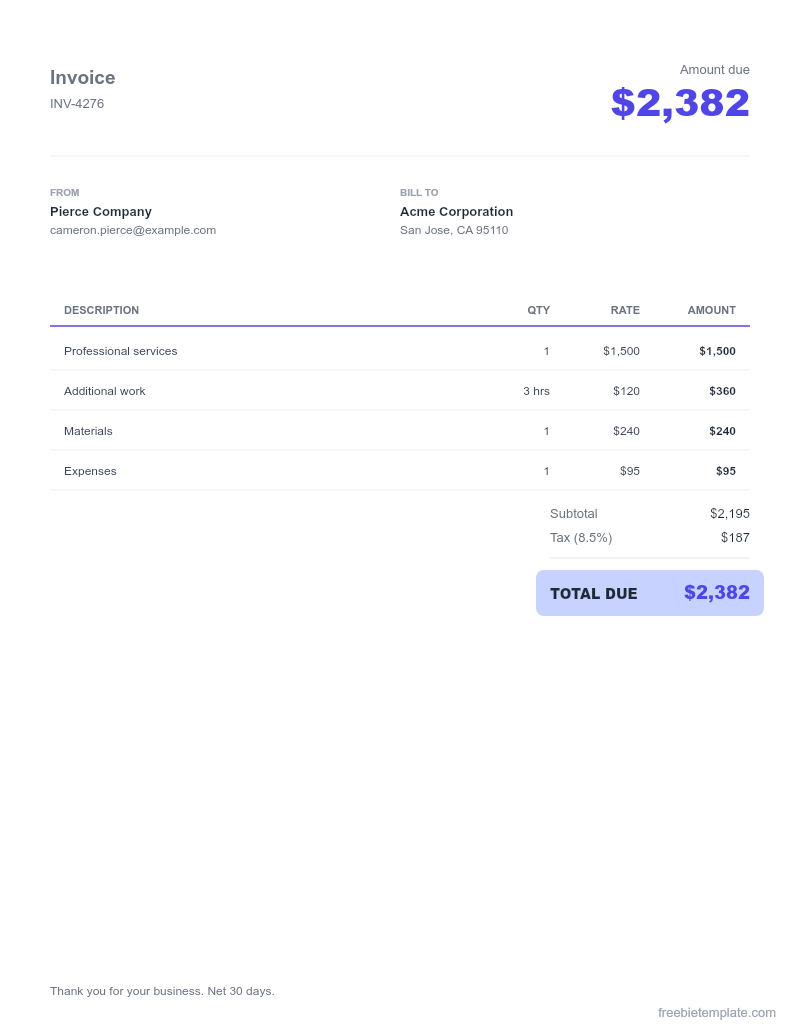
Task: Click the $1,500 rate cell
Action: tap(622, 351)
